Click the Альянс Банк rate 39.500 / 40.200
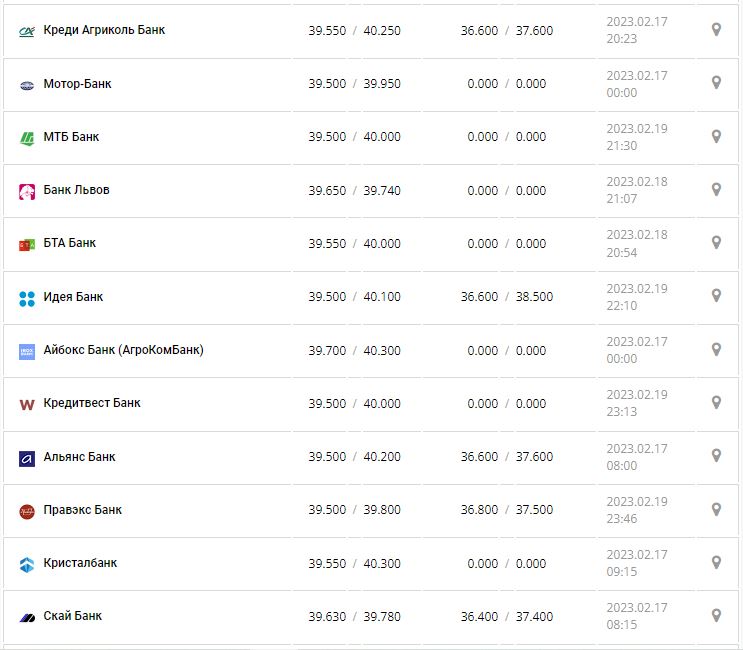The image size is (743, 650). point(354,457)
